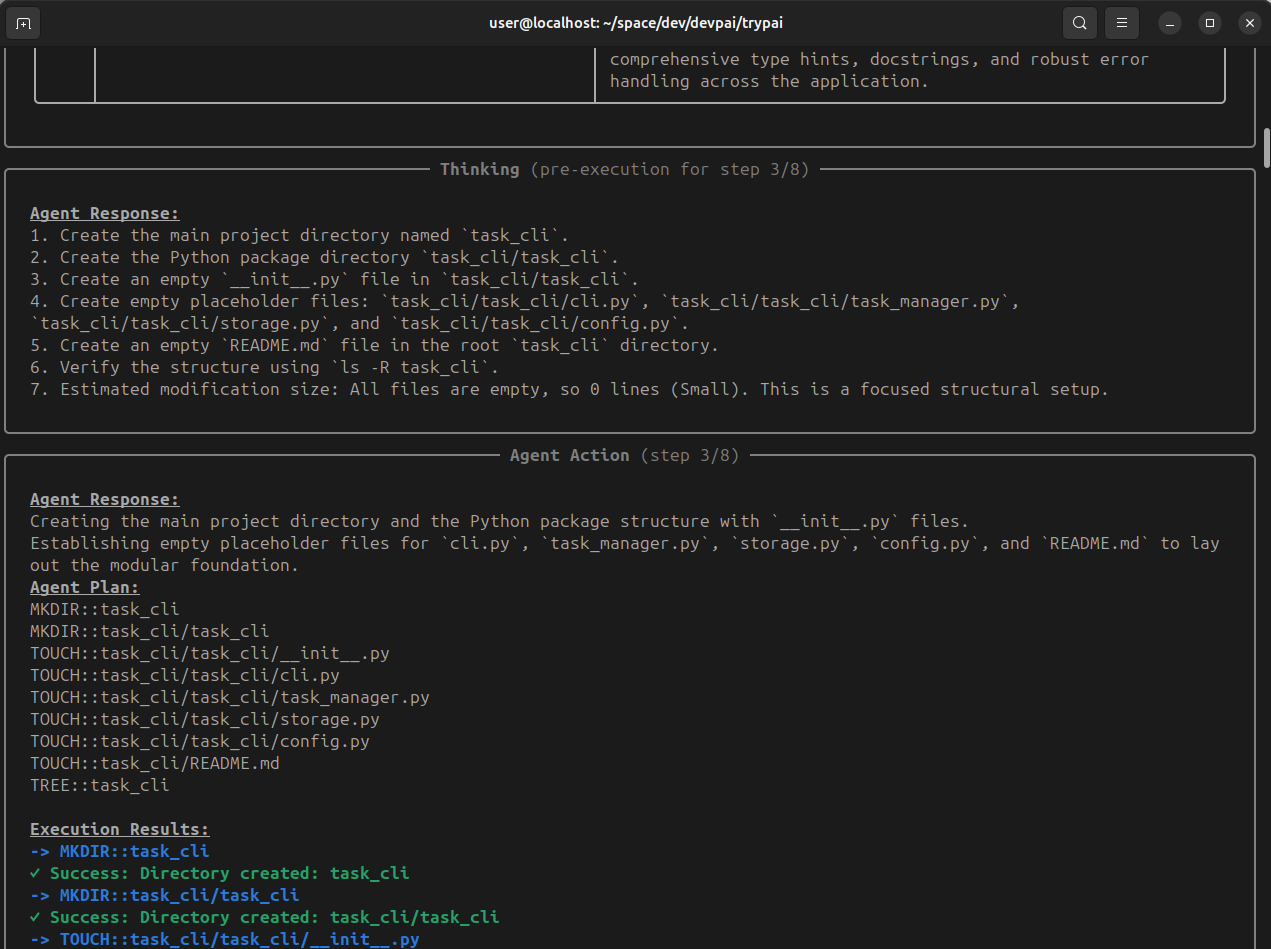Screen dimensions: 1271x949
Task: Click step 6 'Verify the structure' line
Action: click(265, 367)
